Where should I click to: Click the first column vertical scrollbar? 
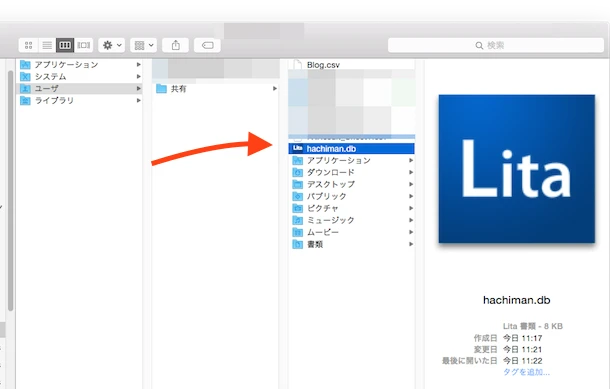click(x=11, y=191)
